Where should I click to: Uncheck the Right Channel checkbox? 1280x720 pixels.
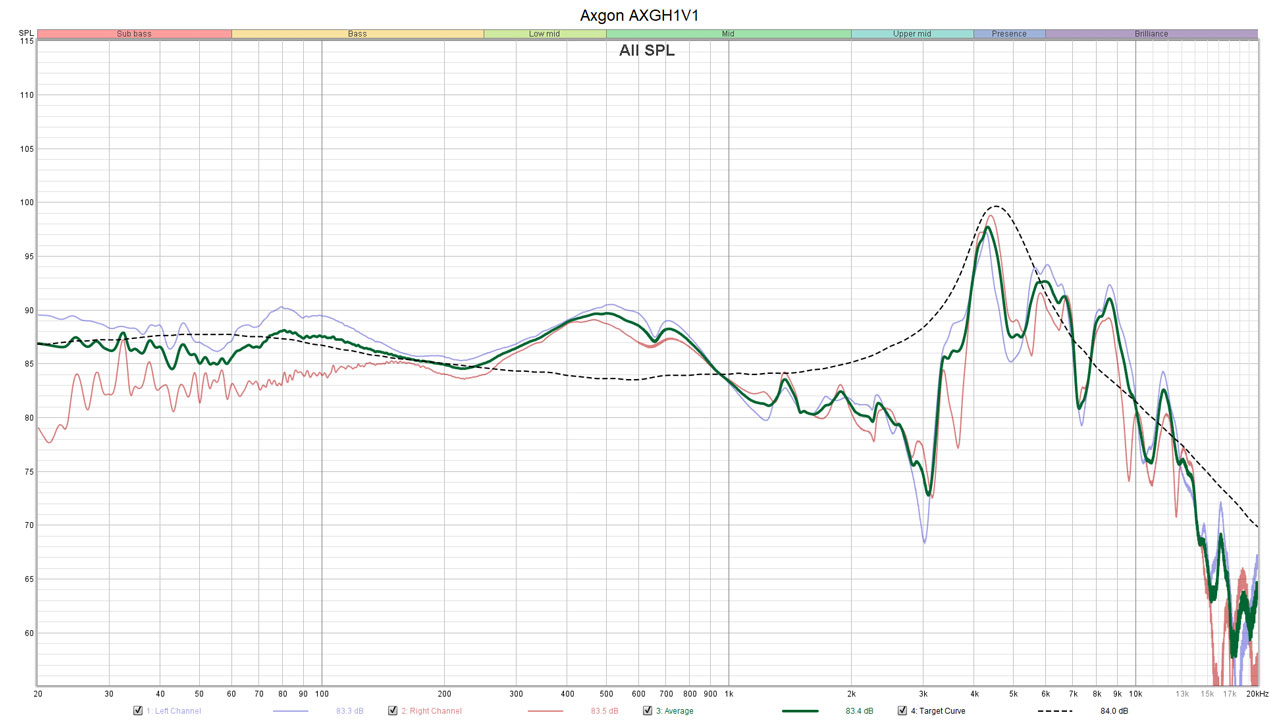coord(392,711)
